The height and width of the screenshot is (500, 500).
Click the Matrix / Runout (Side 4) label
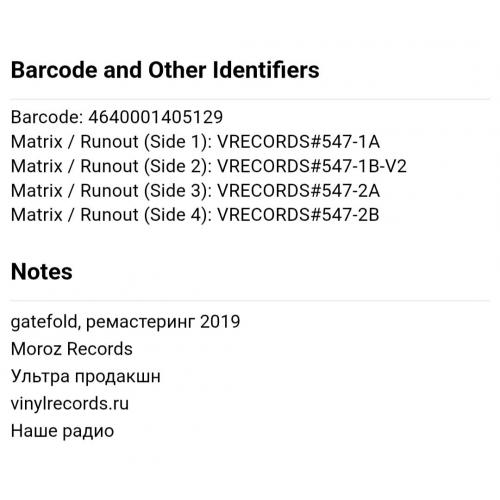111,215
